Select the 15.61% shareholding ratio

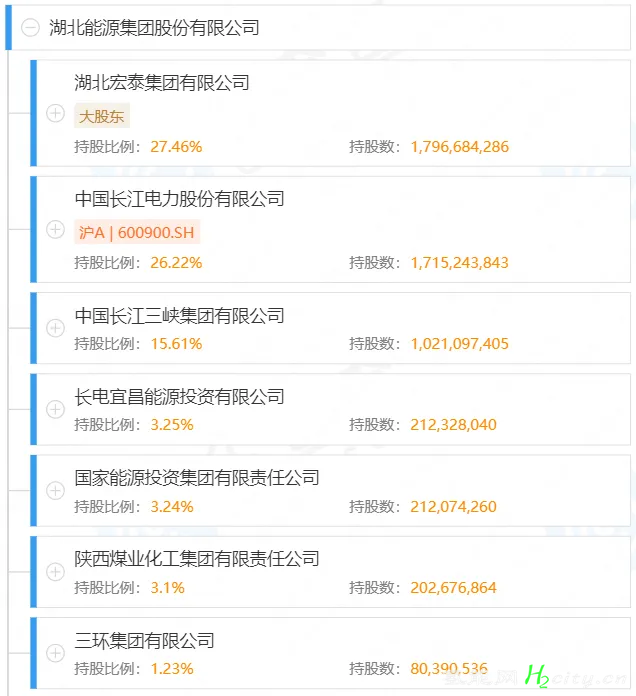(176, 344)
